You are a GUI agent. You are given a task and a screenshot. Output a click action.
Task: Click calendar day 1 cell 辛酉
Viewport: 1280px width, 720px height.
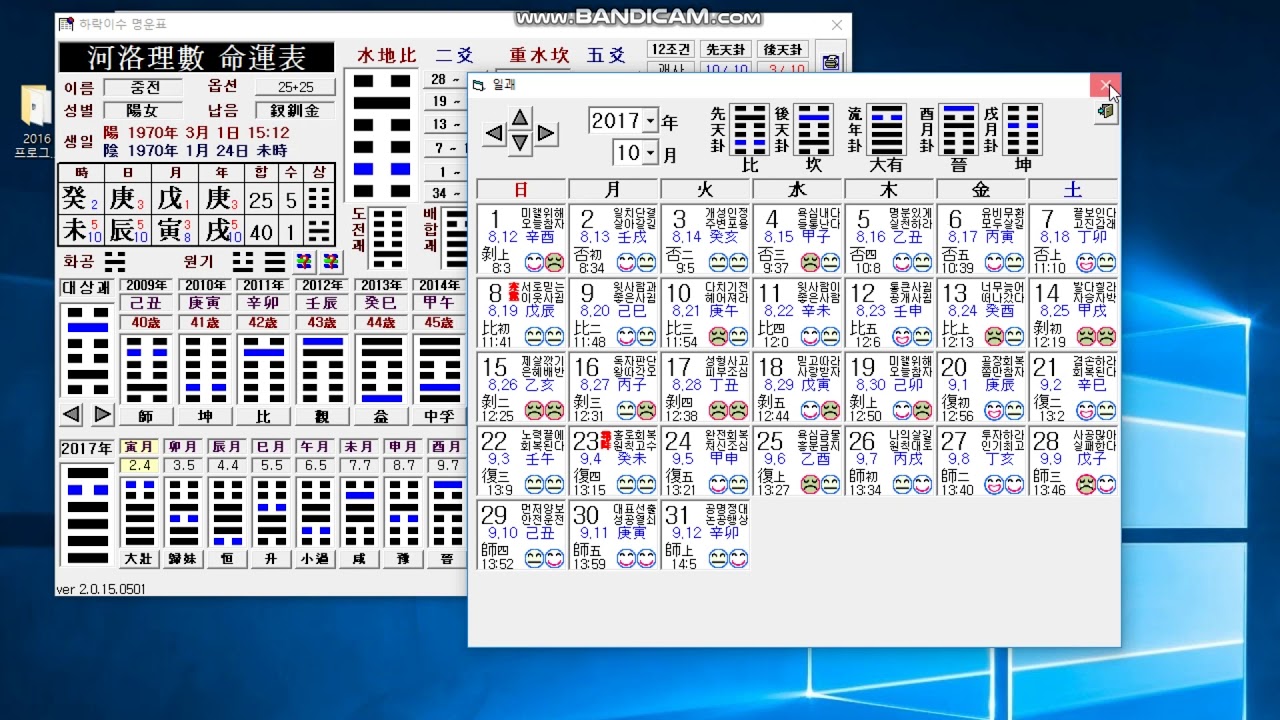pos(521,240)
